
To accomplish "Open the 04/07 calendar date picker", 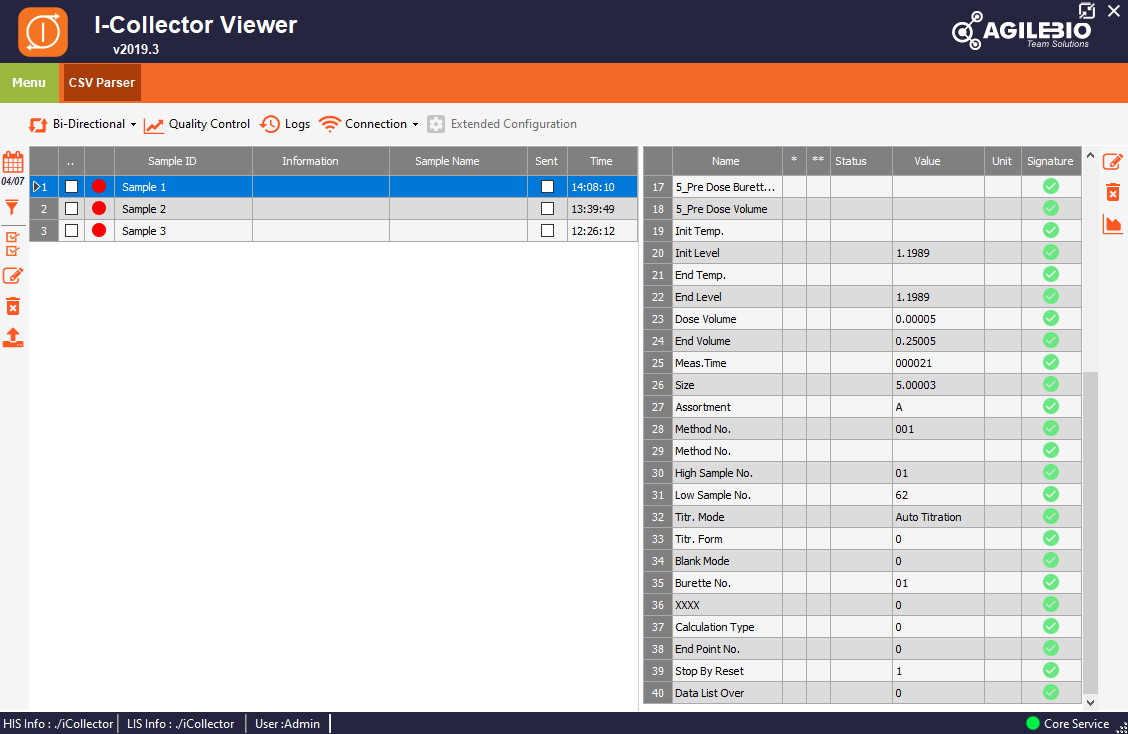I will tap(13, 168).
